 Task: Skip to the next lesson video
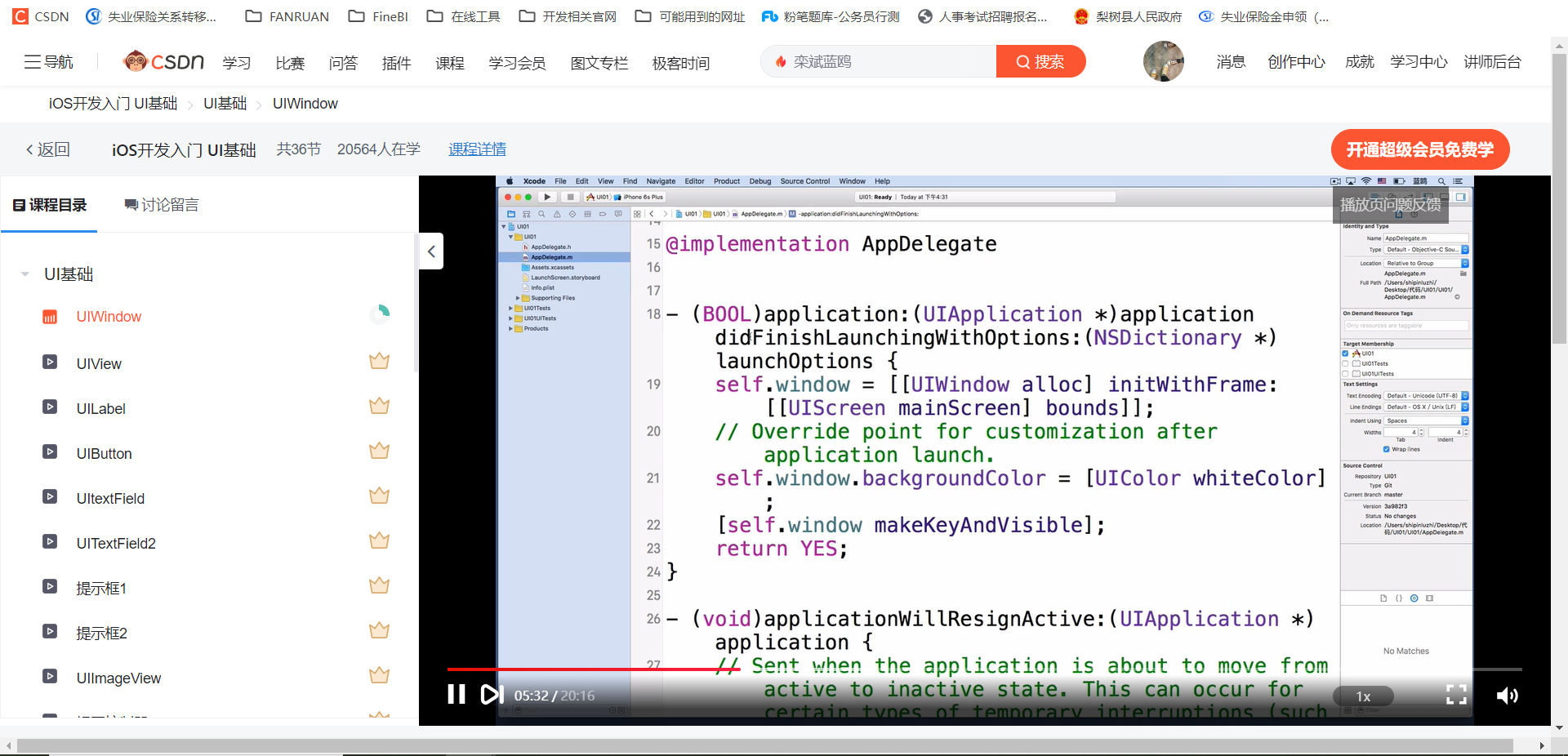[x=492, y=695]
